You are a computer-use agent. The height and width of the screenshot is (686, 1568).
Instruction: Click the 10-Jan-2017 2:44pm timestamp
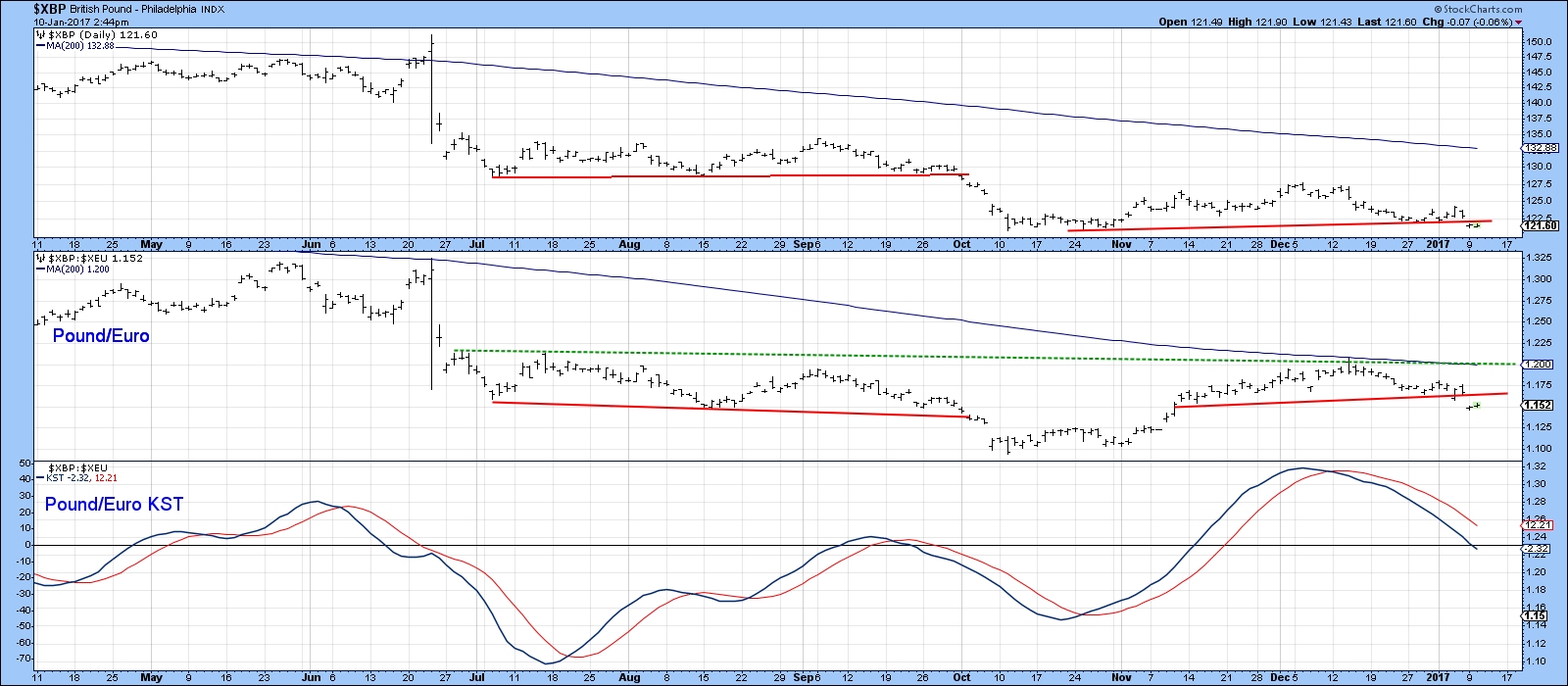74,21
